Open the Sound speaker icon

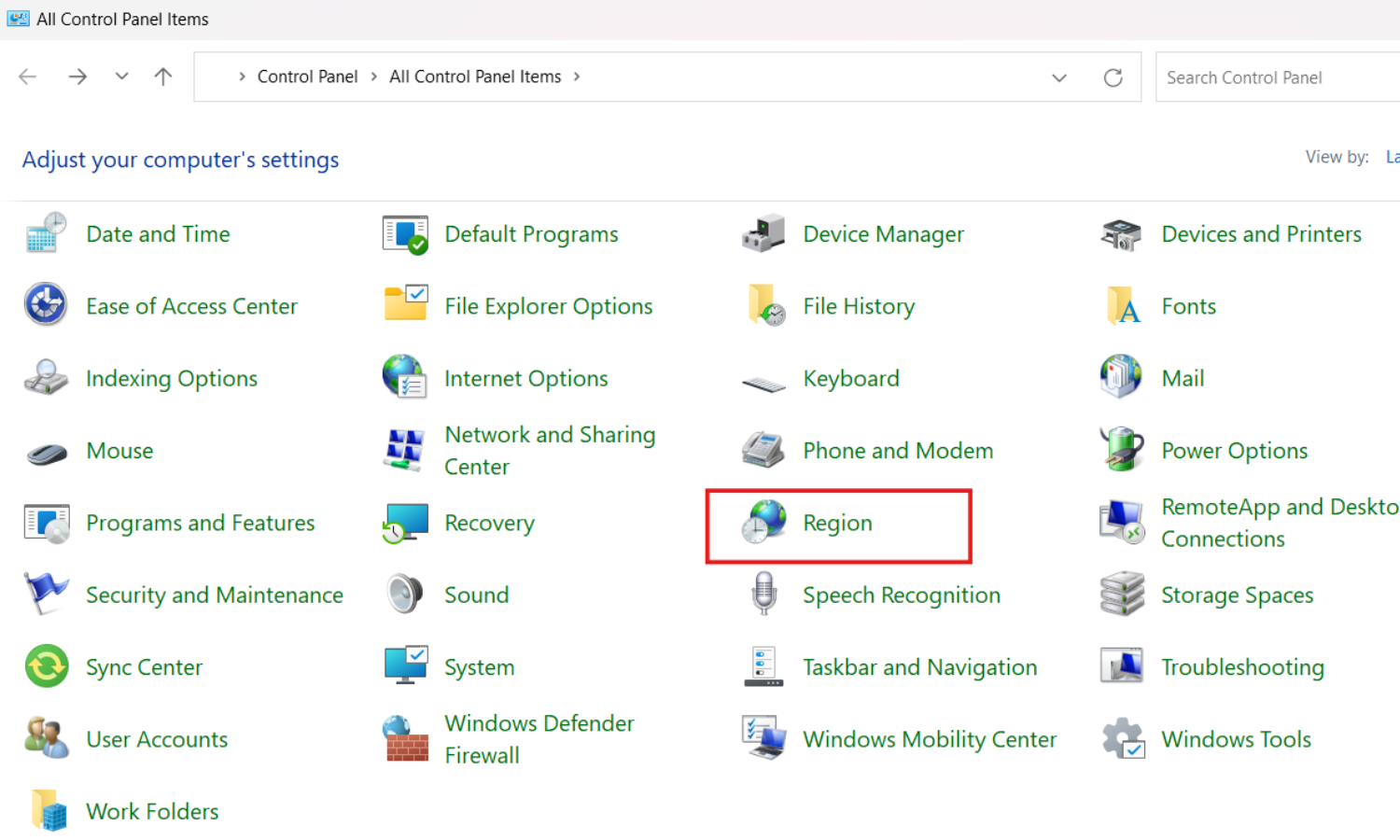click(x=405, y=595)
